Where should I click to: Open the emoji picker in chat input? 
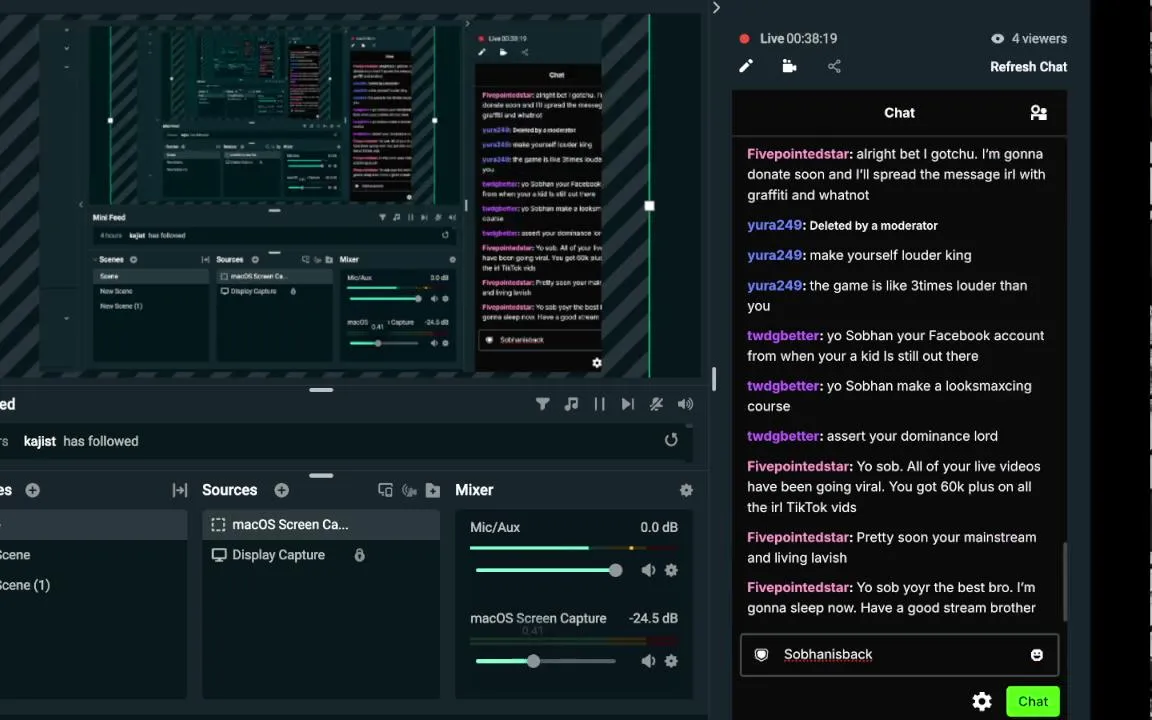click(x=1037, y=655)
